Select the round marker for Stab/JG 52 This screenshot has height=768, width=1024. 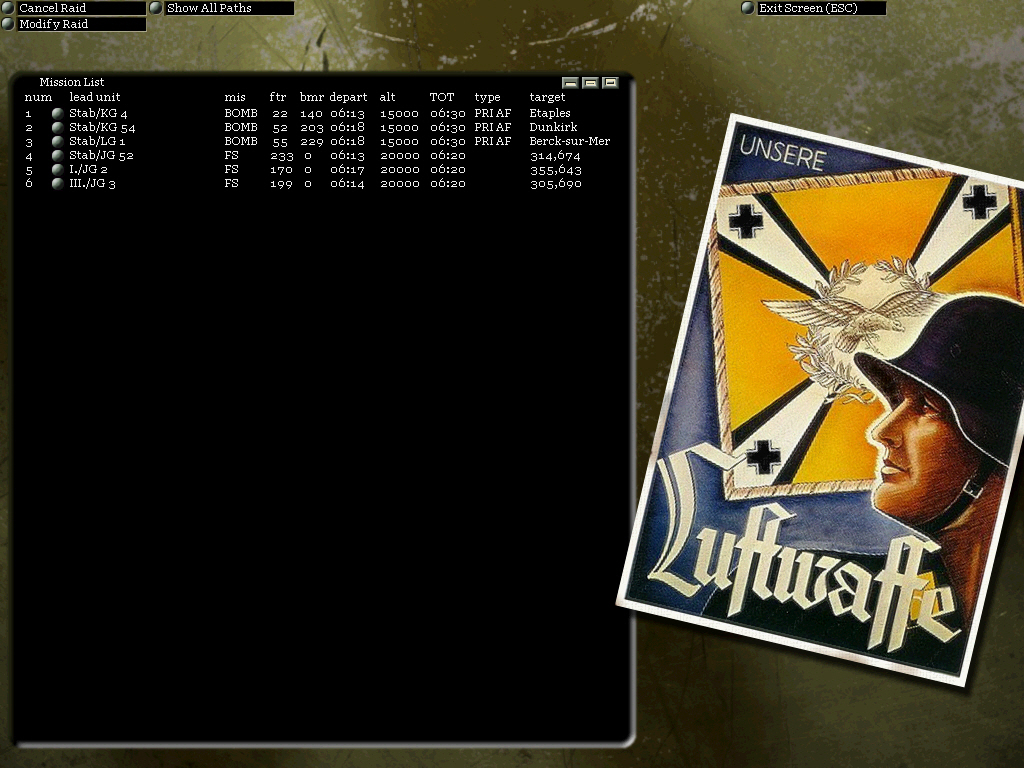click(57, 155)
